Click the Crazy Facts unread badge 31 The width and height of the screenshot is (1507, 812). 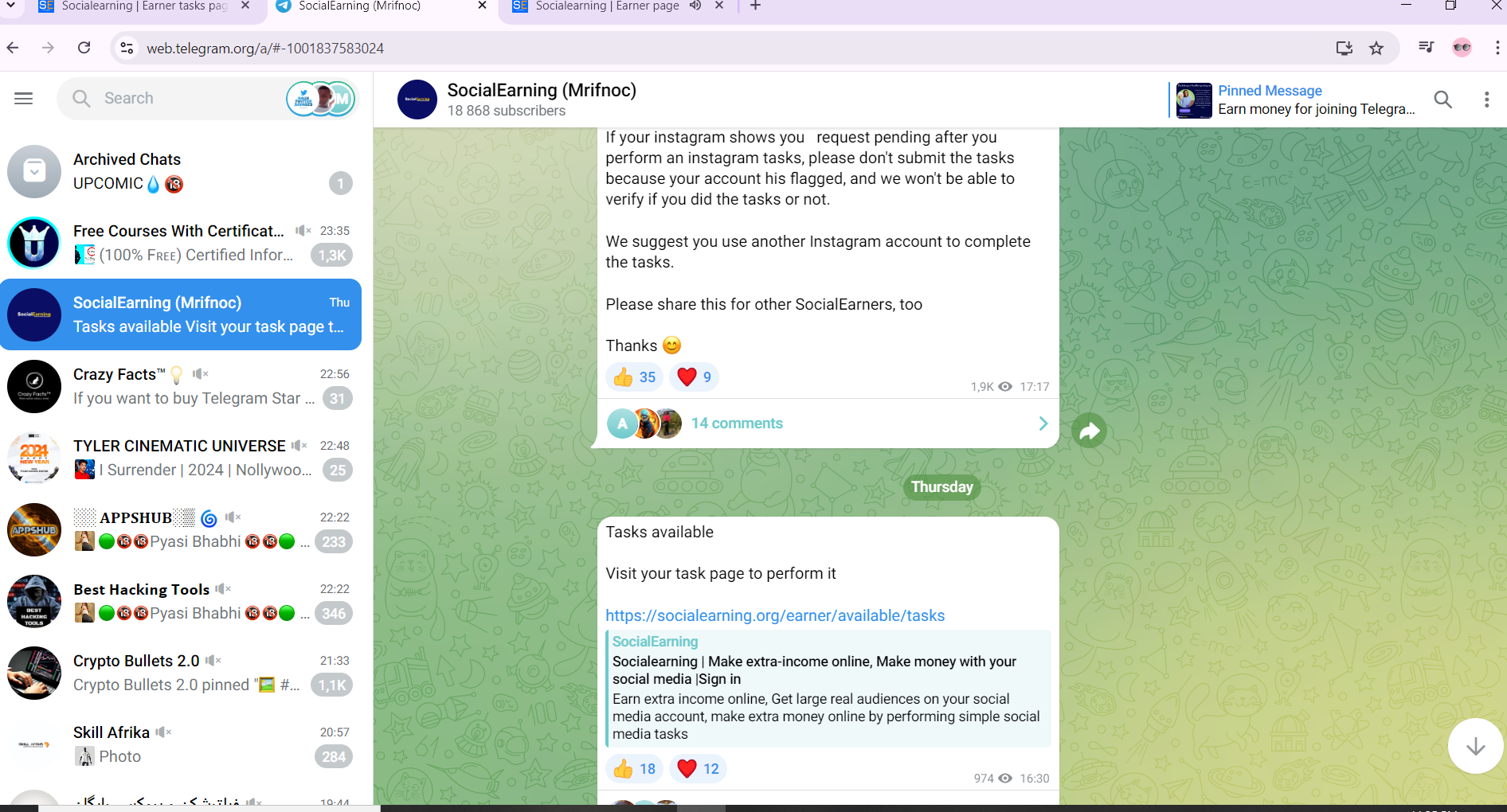tap(337, 399)
